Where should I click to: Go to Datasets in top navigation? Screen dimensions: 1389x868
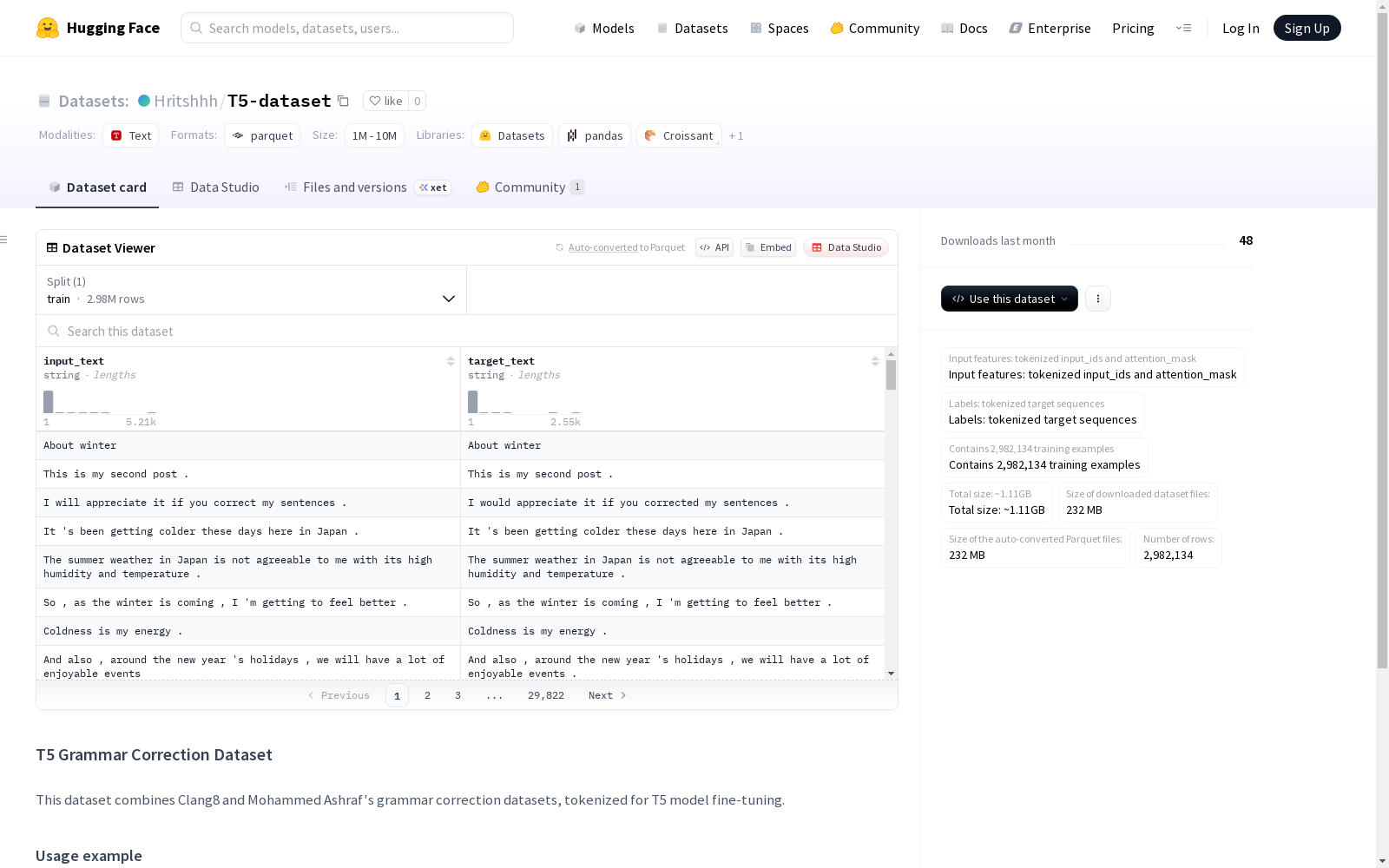pyautogui.click(x=692, y=28)
